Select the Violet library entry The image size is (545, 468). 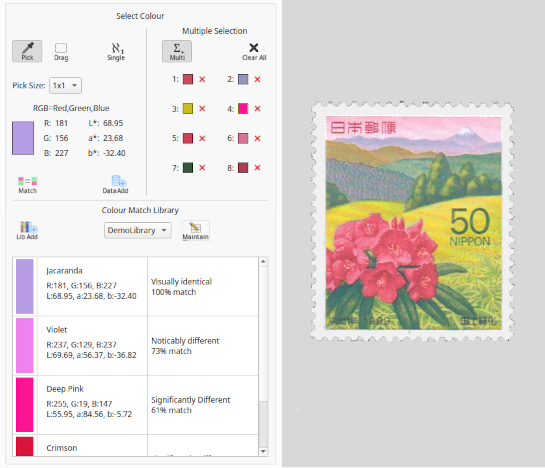coord(136,346)
